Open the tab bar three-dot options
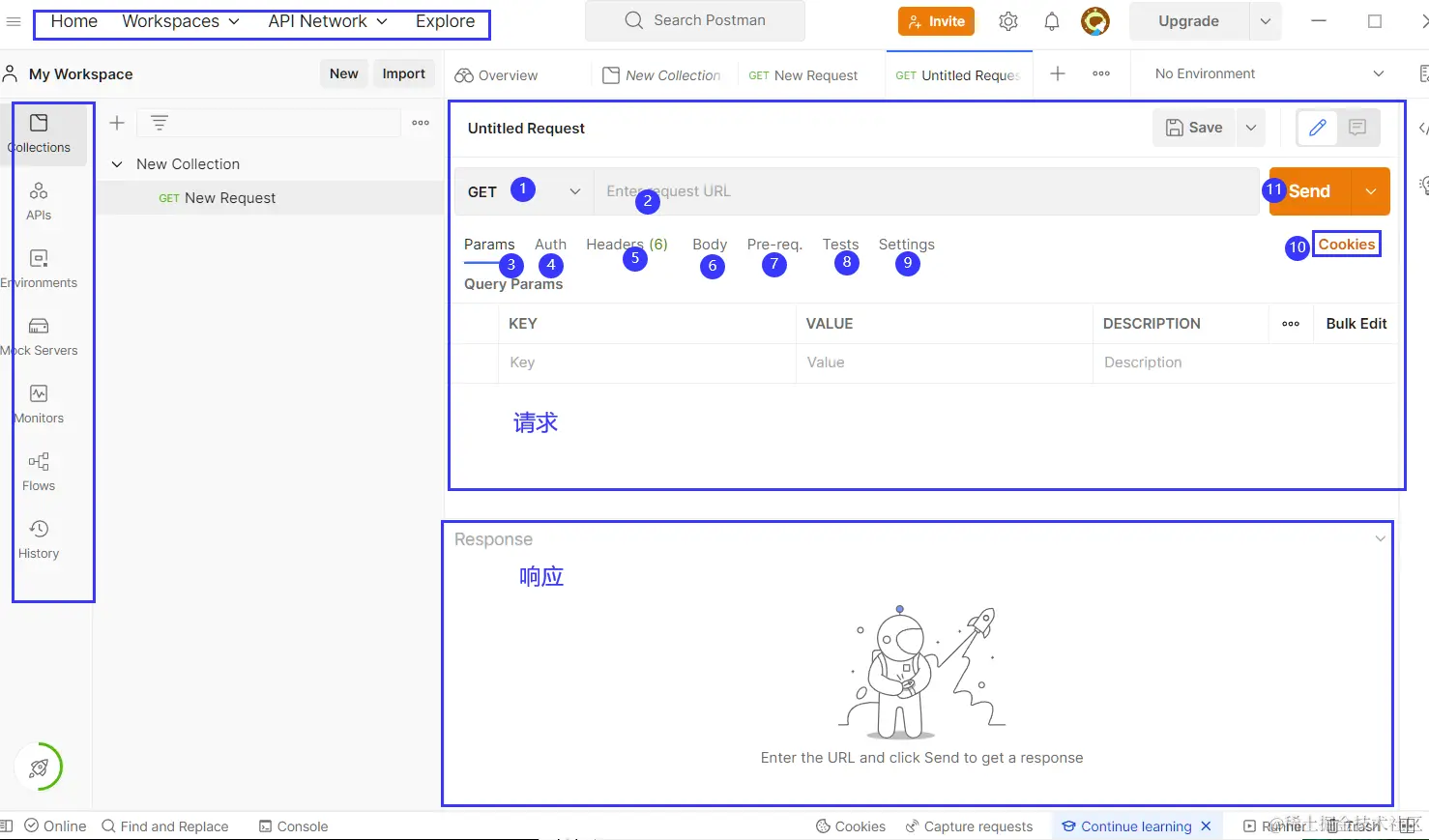Viewport: 1429px width, 840px height. pos(1101,73)
